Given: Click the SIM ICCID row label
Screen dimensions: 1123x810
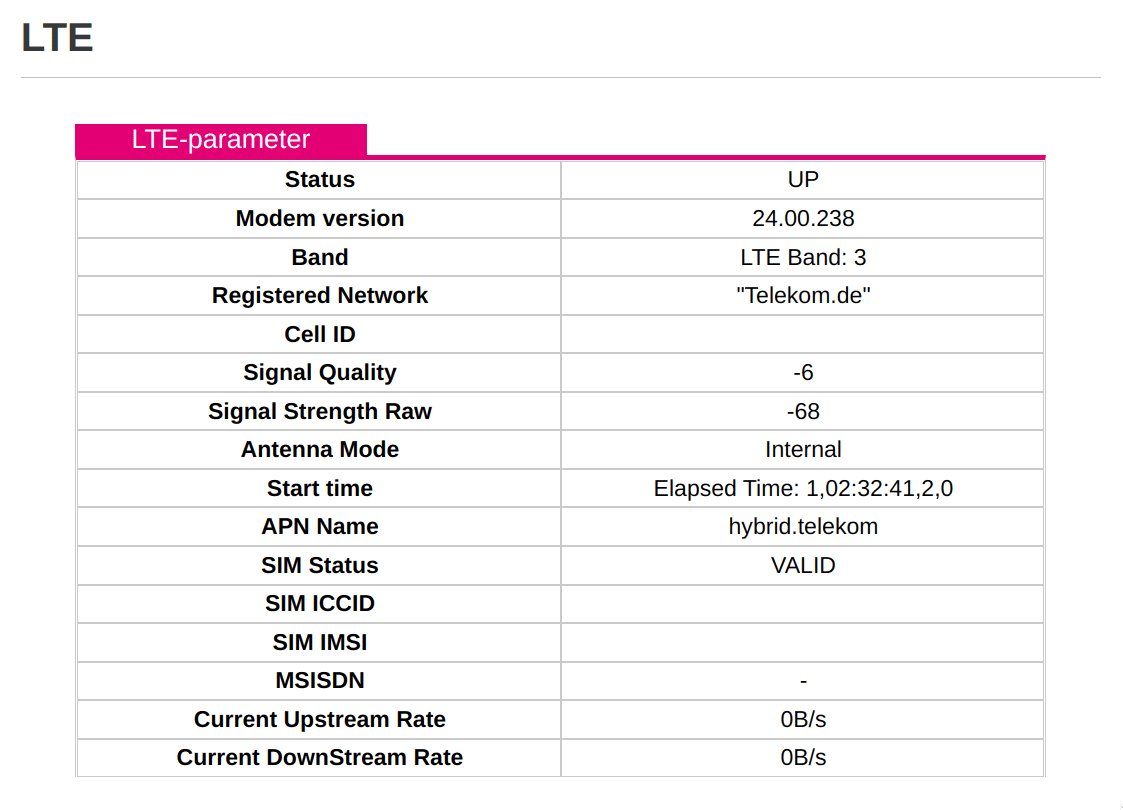Looking at the screenshot, I should pos(320,604).
